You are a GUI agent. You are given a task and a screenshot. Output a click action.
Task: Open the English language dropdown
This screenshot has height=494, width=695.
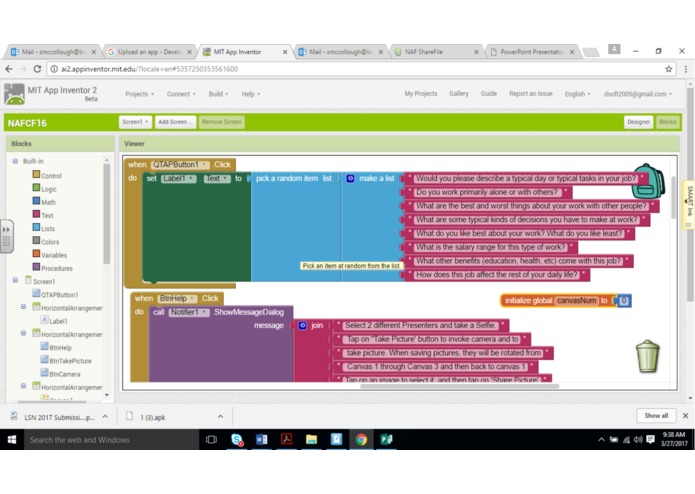point(577,94)
